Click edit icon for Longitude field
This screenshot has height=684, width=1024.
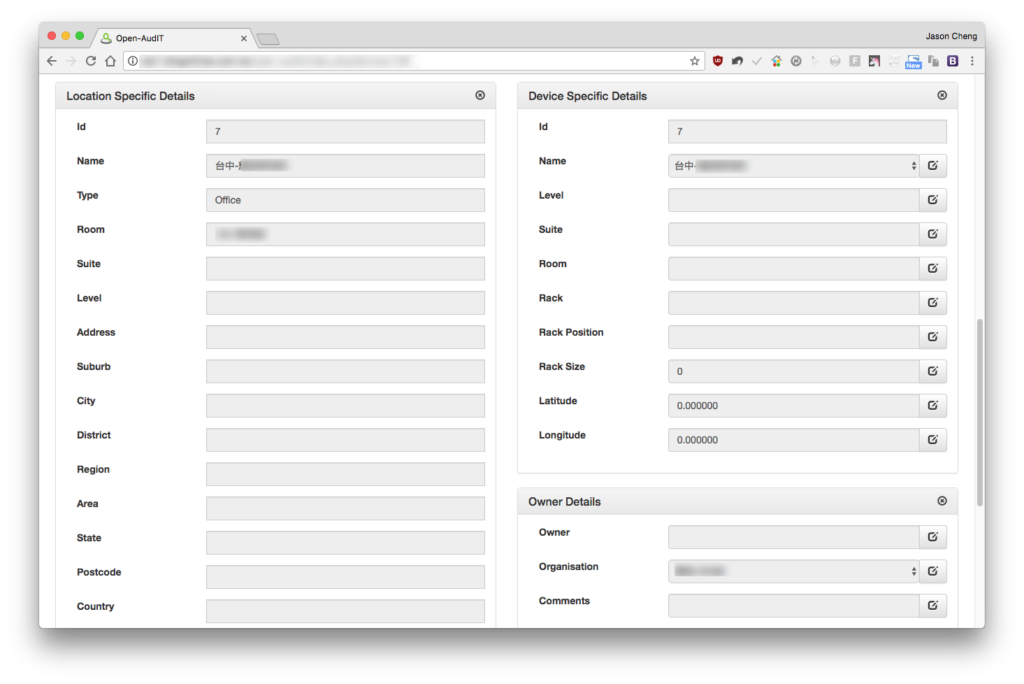(933, 440)
